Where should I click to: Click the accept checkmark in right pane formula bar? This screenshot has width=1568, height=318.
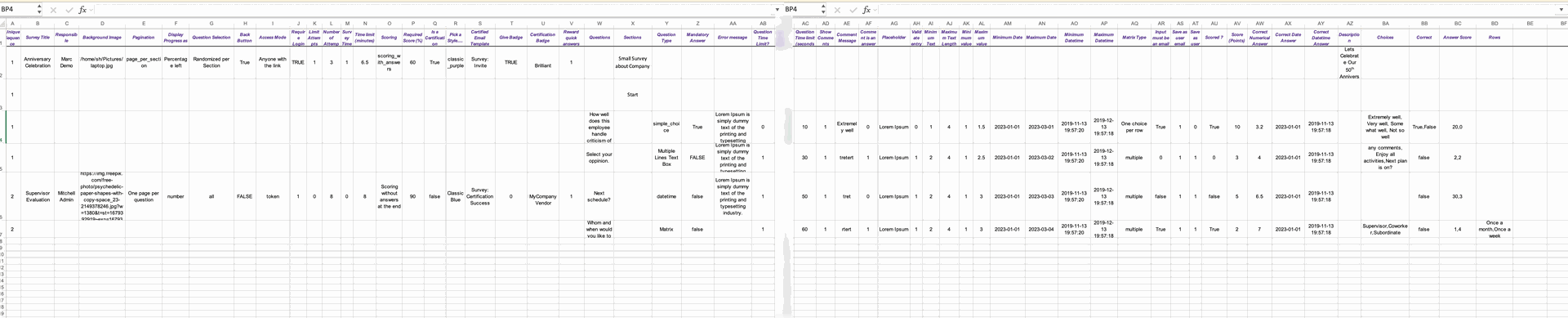click(x=853, y=10)
